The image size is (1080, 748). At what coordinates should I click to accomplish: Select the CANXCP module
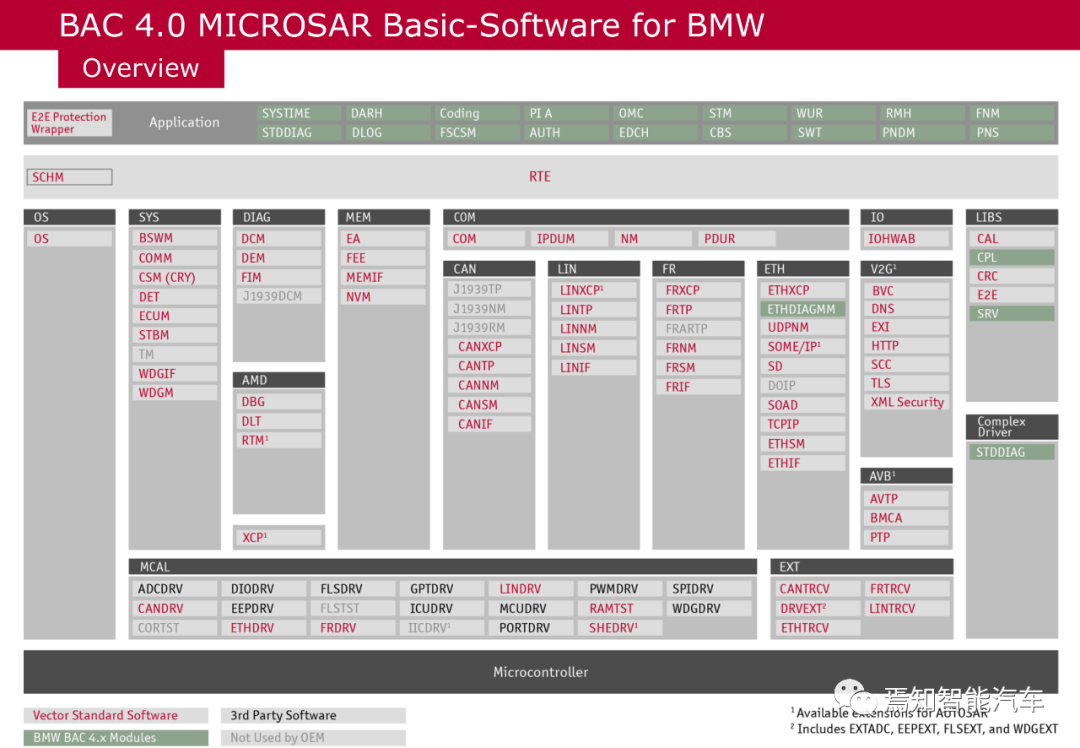pos(489,346)
